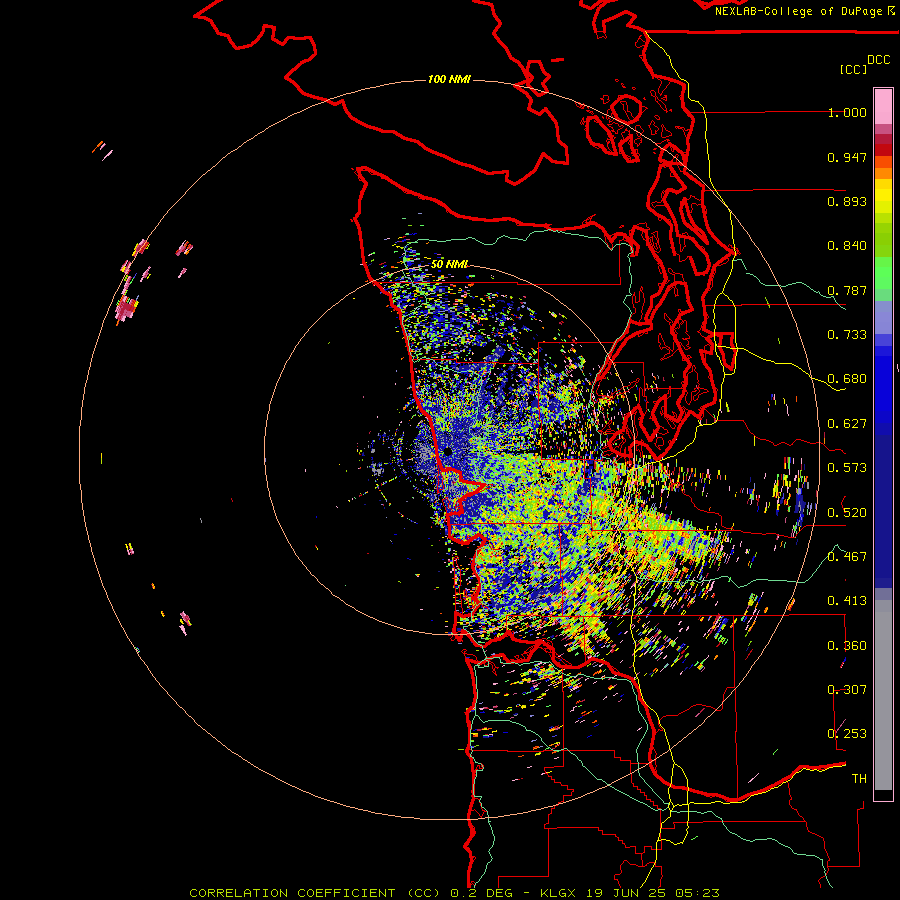The image size is (900, 900).
Task: Click the 19 JUN 25 05:23 timestamp
Action: (653, 893)
